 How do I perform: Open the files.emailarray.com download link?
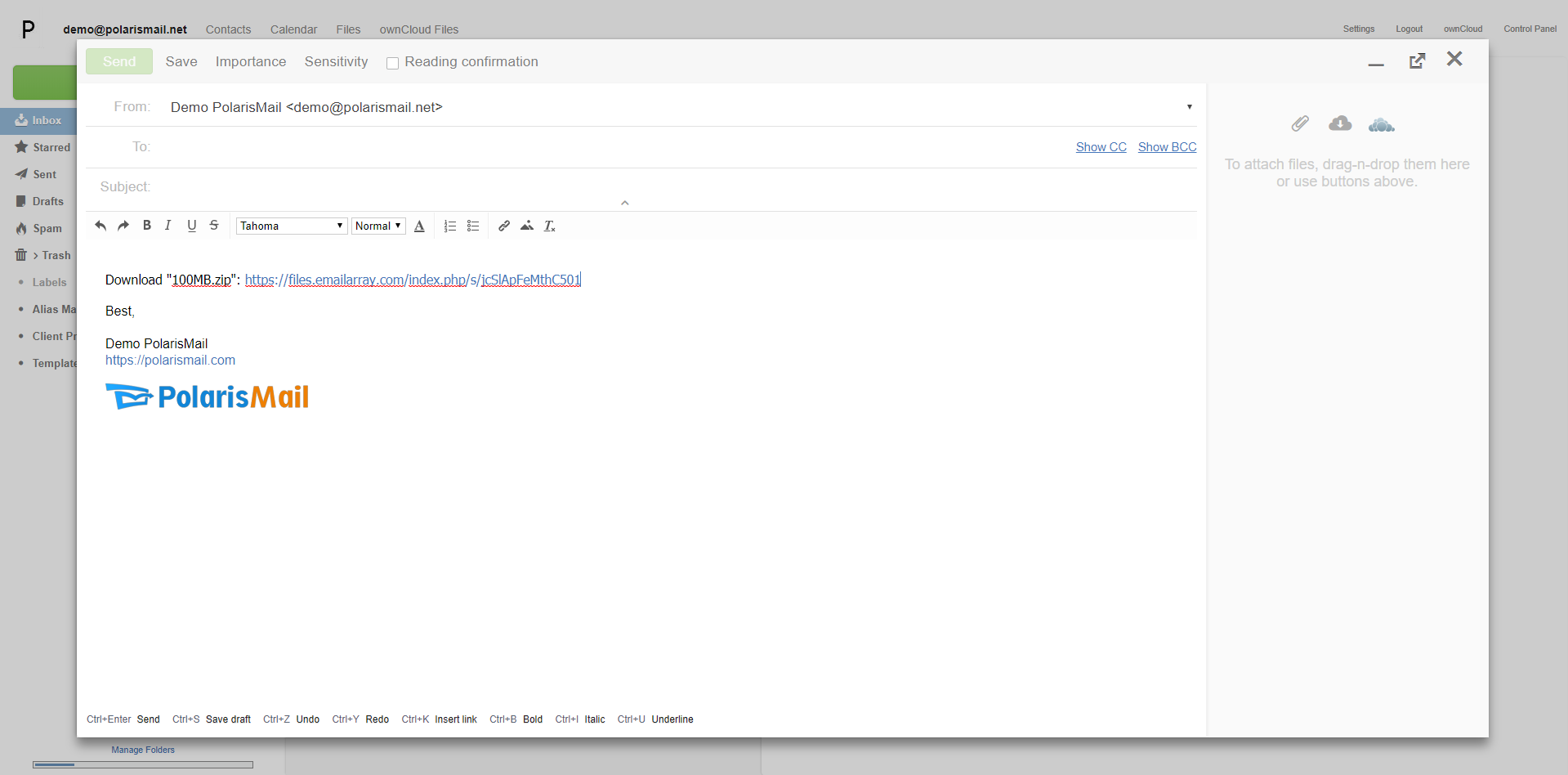click(413, 280)
